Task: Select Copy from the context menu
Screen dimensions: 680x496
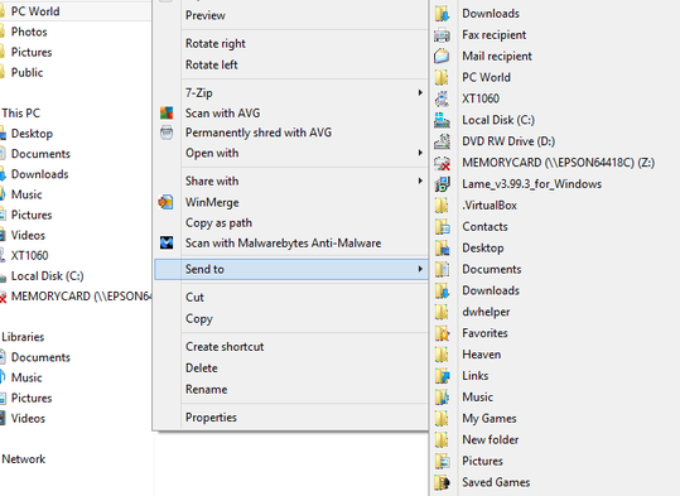Action: tap(199, 319)
